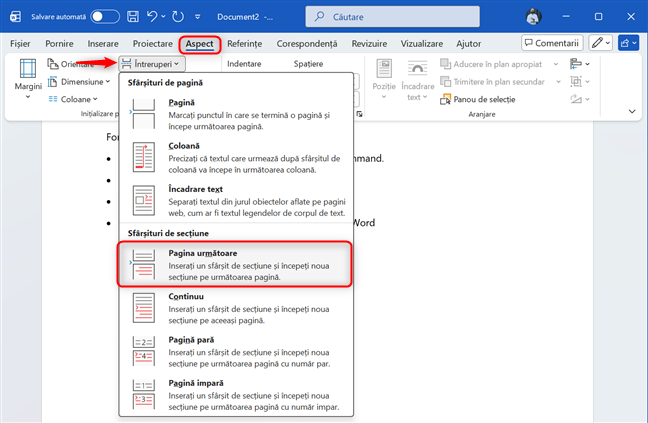Open the Revizuire tab
This screenshot has height=423, width=648.
pyautogui.click(x=369, y=43)
